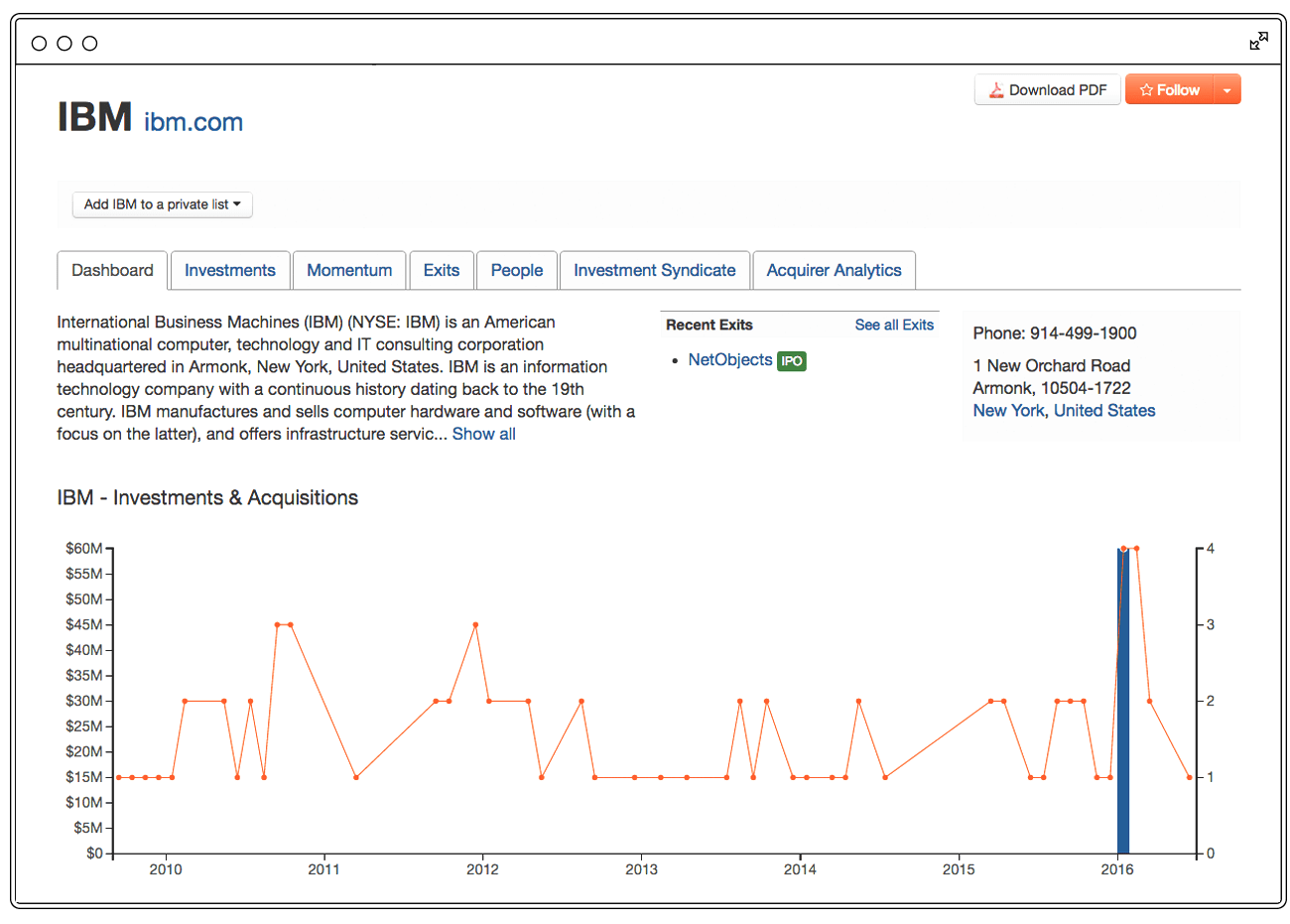Open the Momentum tab
The height and width of the screenshot is (924, 1290).
[x=349, y=270]
